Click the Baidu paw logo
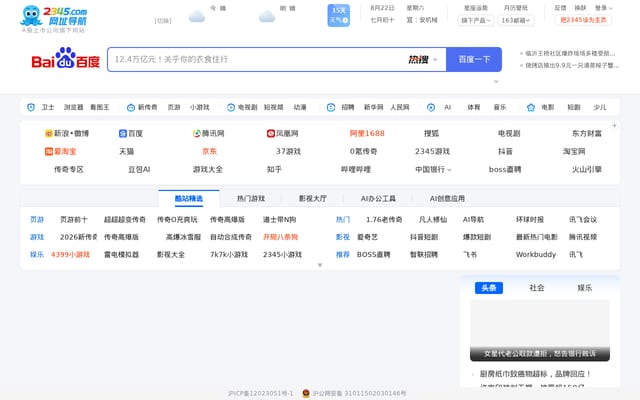 (66, 58)
